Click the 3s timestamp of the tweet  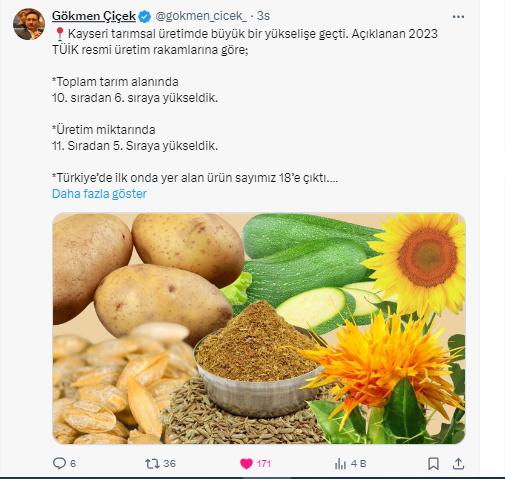pos(263,16)
